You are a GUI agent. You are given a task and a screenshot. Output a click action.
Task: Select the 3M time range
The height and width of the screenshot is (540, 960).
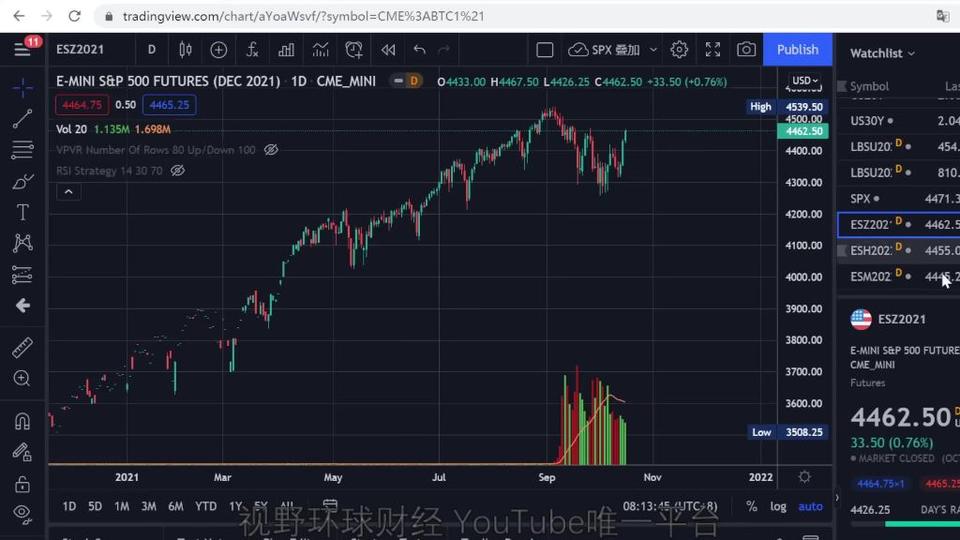[x=149, y=506]
